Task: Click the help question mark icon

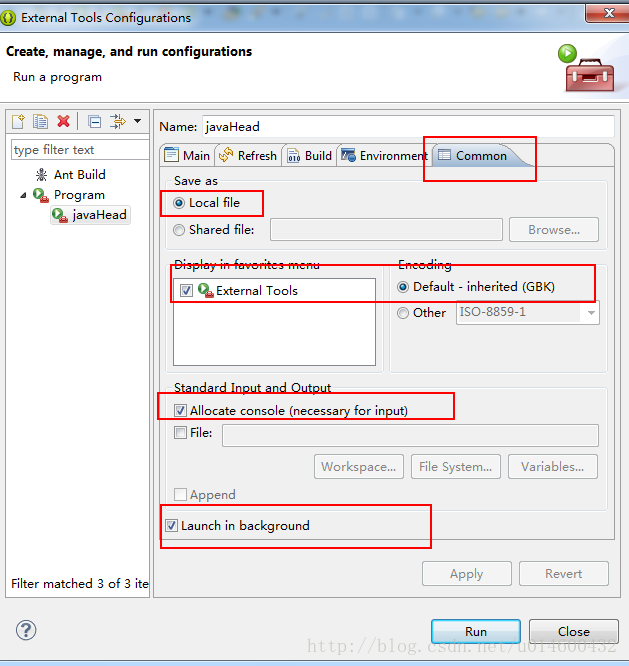Action: pos(26,630)
